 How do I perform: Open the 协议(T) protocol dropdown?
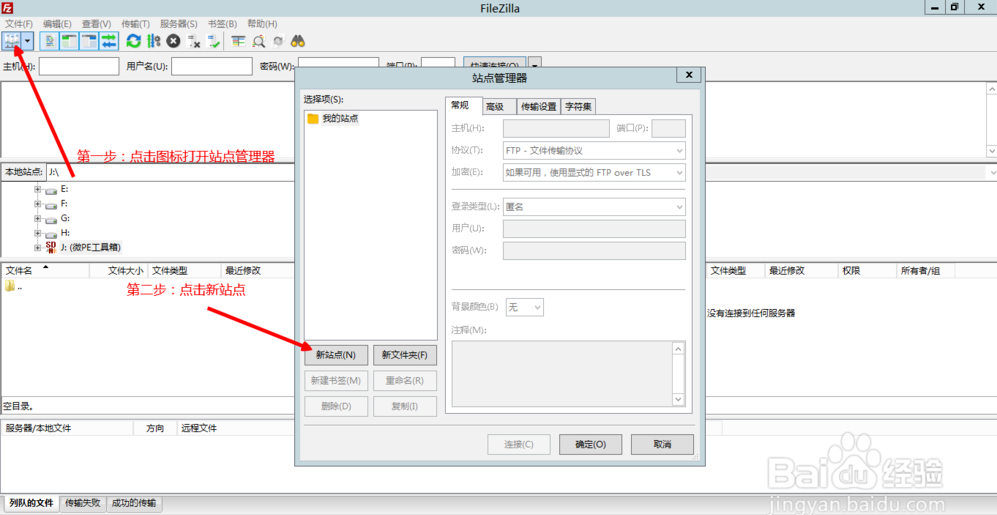pyautogui.click(x=594, y=151)
